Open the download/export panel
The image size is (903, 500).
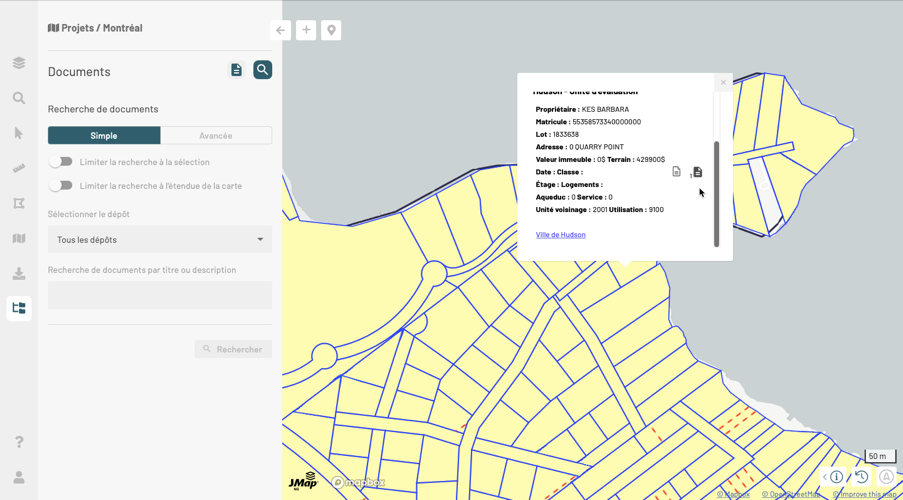[x=19, y=273]
